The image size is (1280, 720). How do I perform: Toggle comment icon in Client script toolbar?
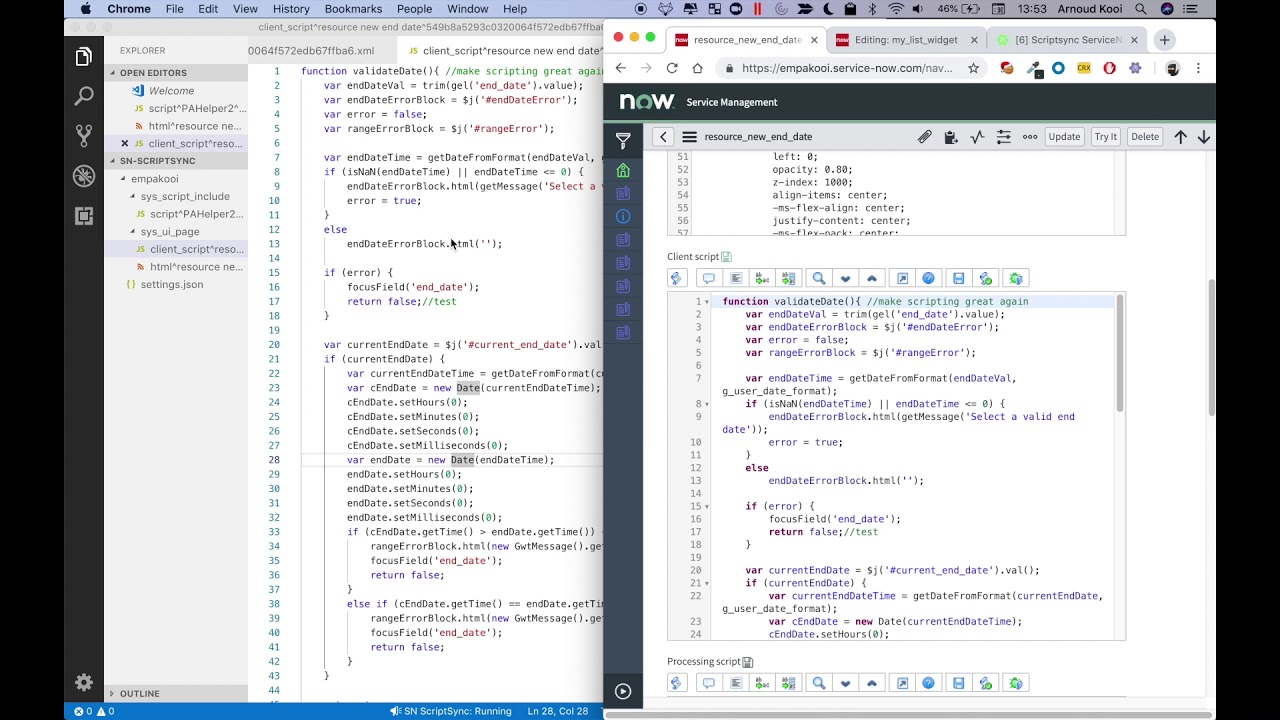point(708,278)
